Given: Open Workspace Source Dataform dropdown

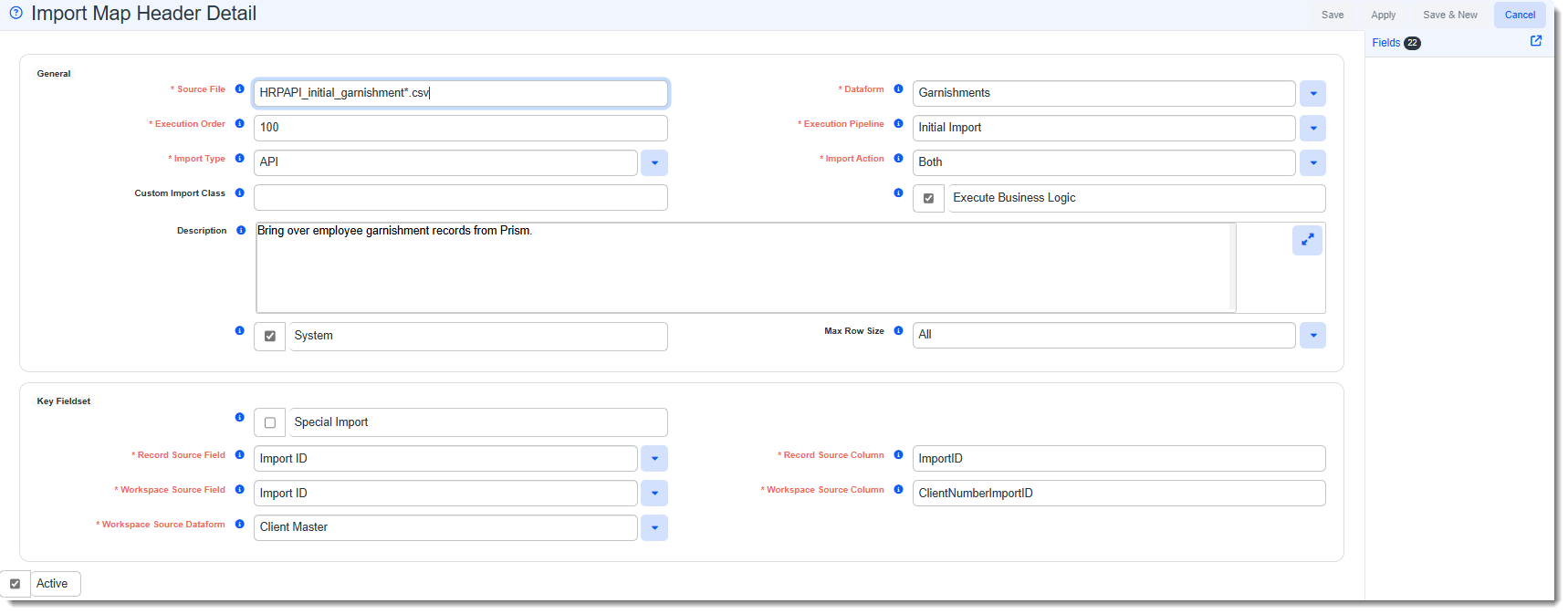Looking at the screenshot, I should [653, 527].
